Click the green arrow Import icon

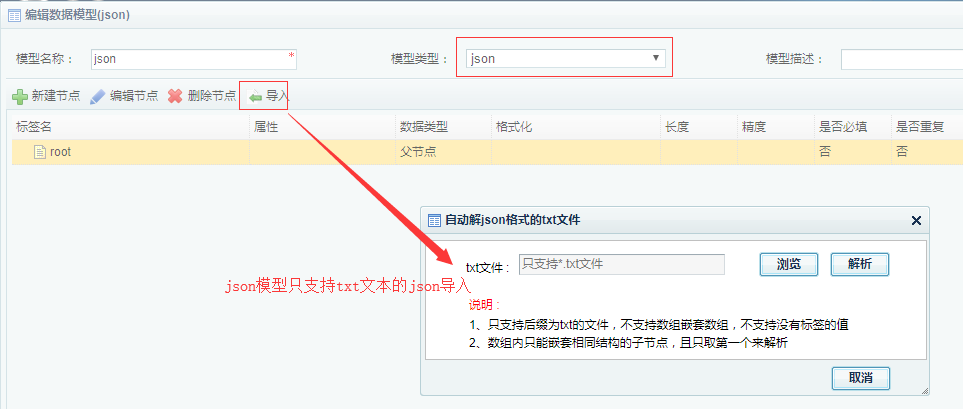tap(255, 97)
